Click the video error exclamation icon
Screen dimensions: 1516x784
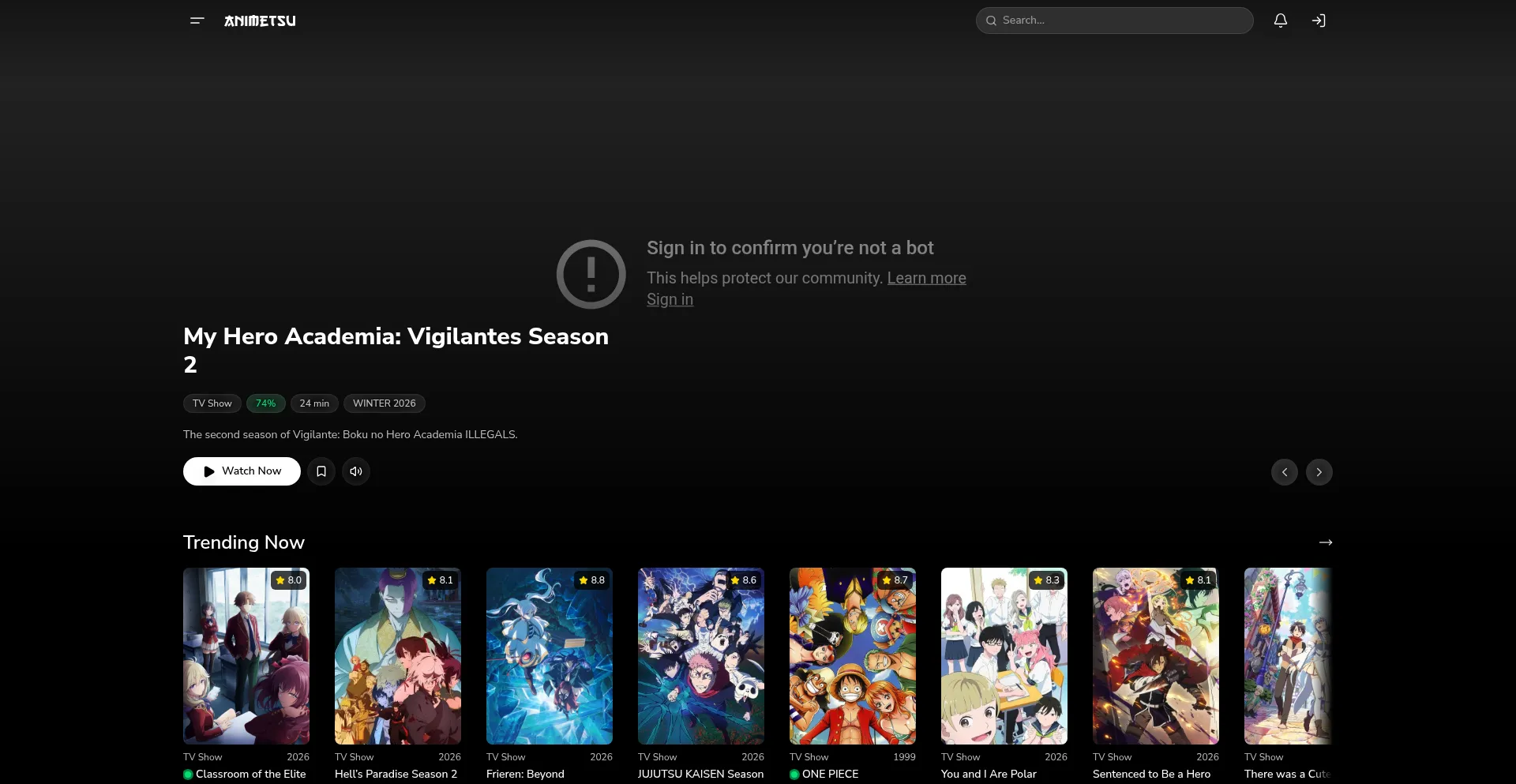(x=591, y=274)
